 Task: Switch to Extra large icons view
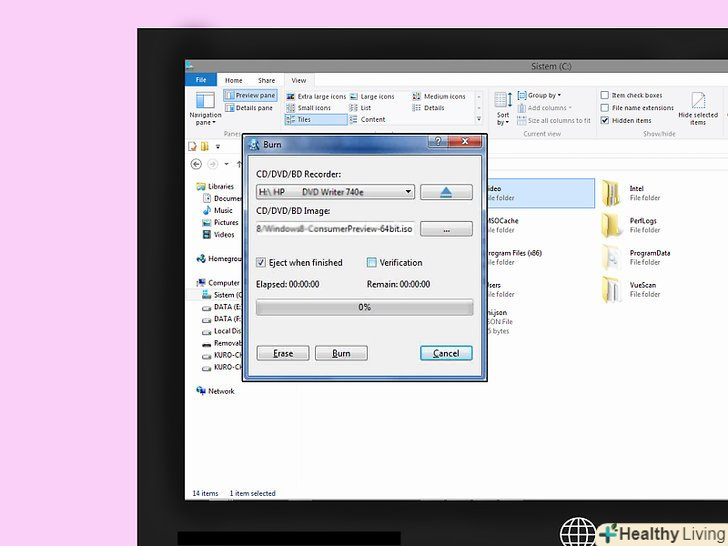(x=316, y=97)
